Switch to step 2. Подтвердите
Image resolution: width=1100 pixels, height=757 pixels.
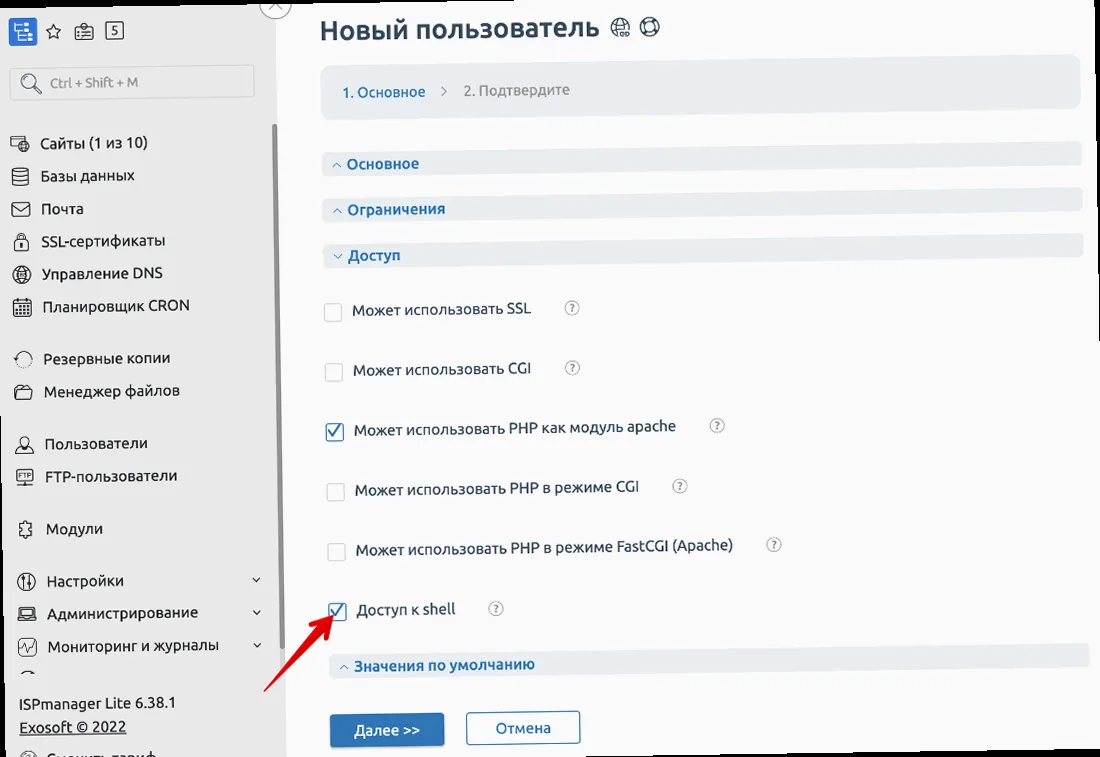point(517,90)
